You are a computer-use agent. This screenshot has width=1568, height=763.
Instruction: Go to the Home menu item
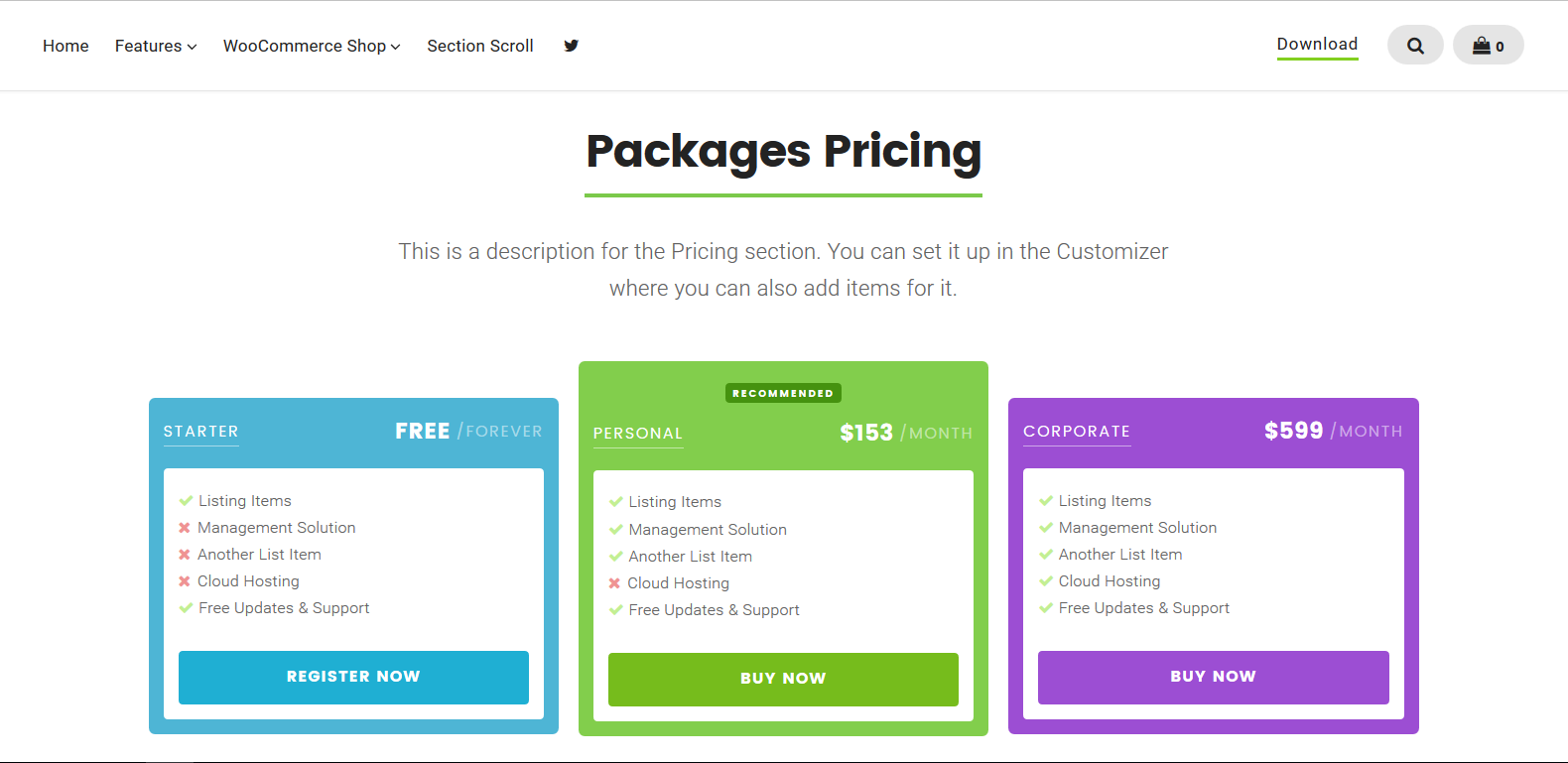click(65, 46)
